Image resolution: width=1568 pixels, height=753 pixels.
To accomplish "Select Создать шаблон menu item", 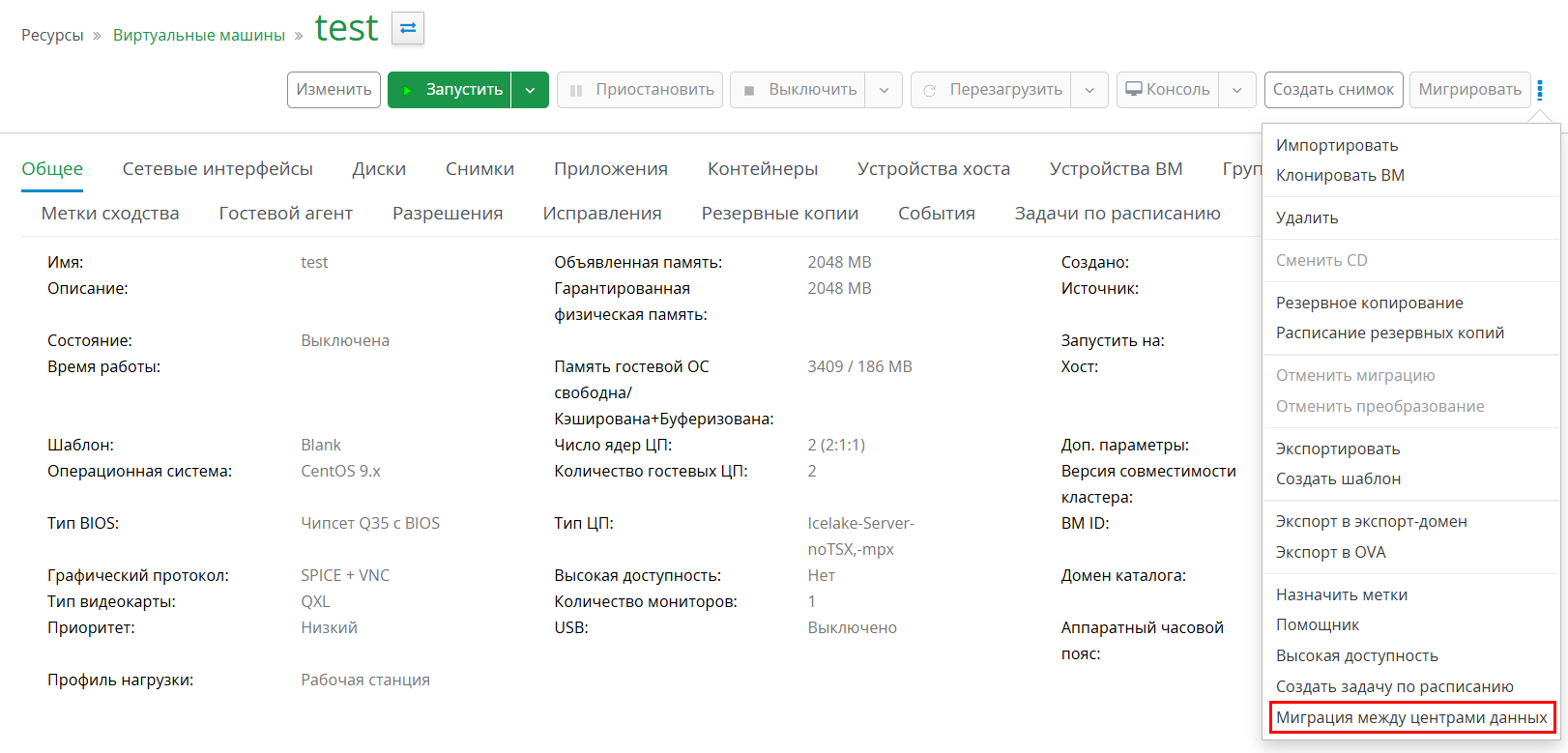I will click(x=1338, y=478).
